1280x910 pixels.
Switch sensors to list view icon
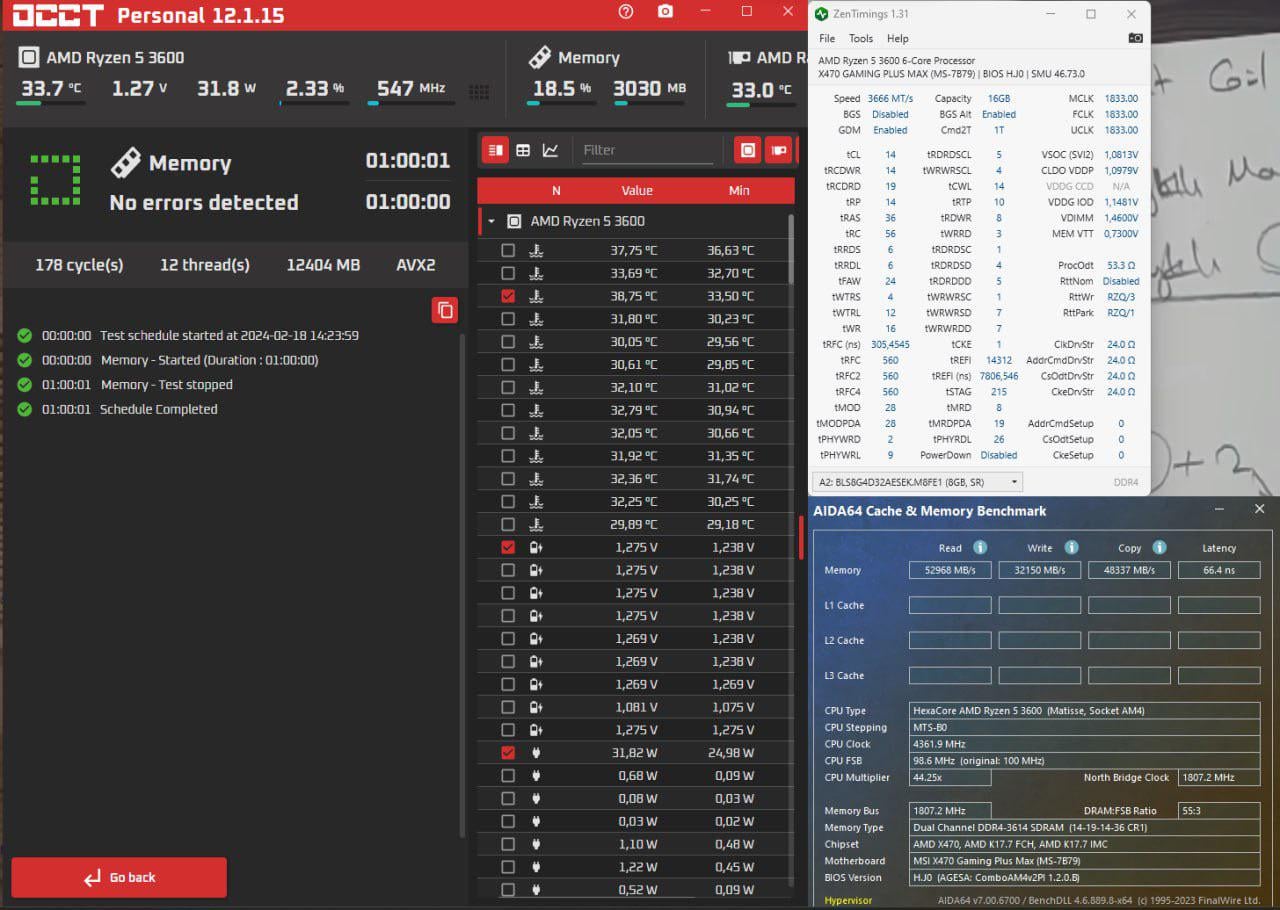[x=496, y=150]
